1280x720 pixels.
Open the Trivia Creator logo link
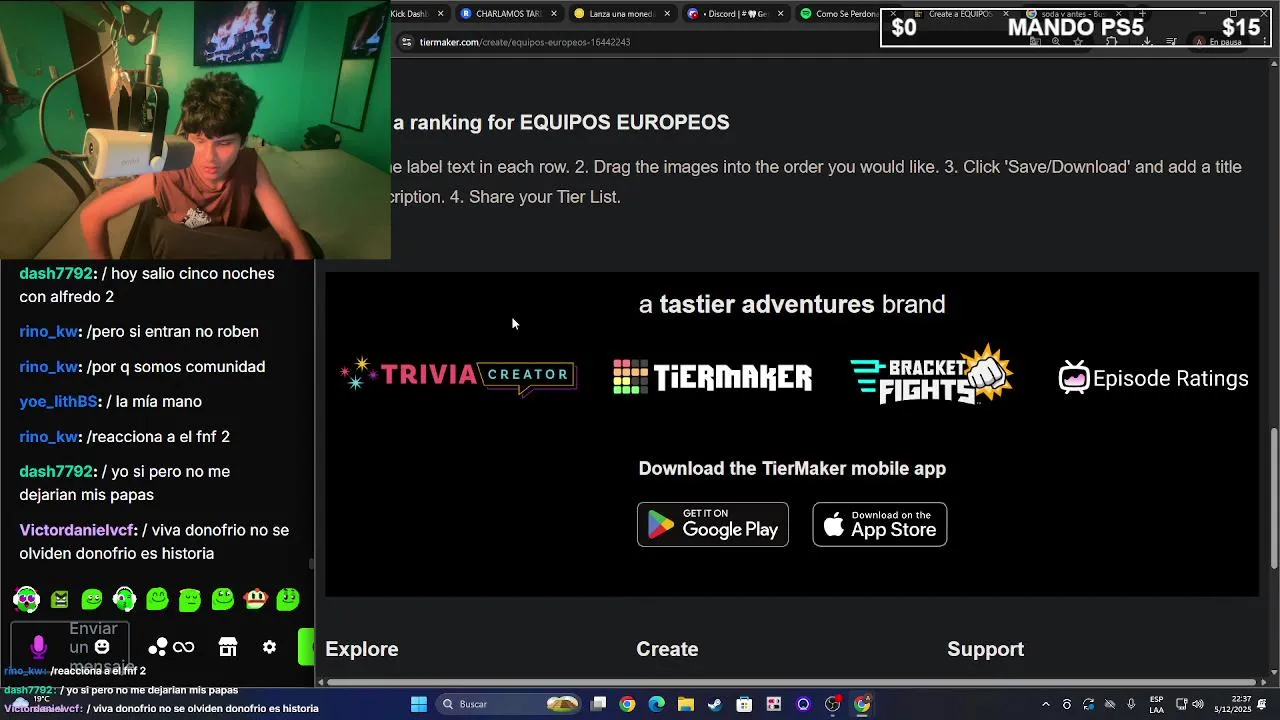pyautogui.click(x=458, y=376)
